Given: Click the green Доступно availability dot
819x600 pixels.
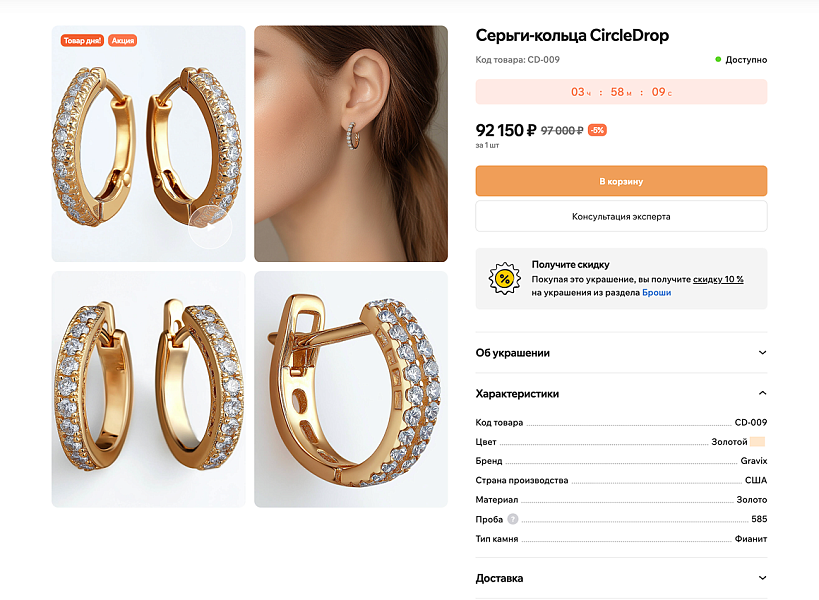Looking at the screenshot, I should coord(720,59).
